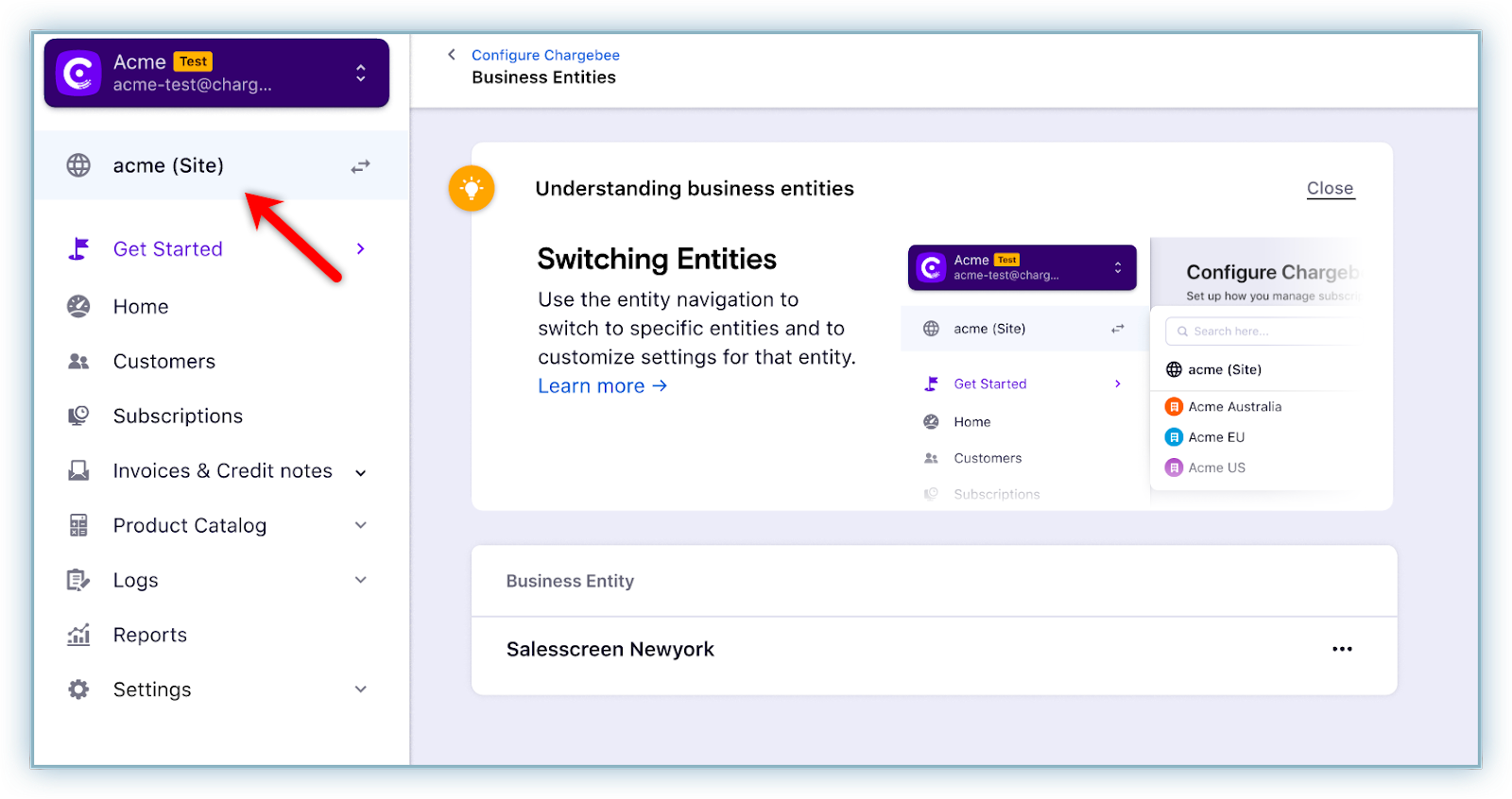
Task: Click the Home dashboard icon
Action: (78, 306)
